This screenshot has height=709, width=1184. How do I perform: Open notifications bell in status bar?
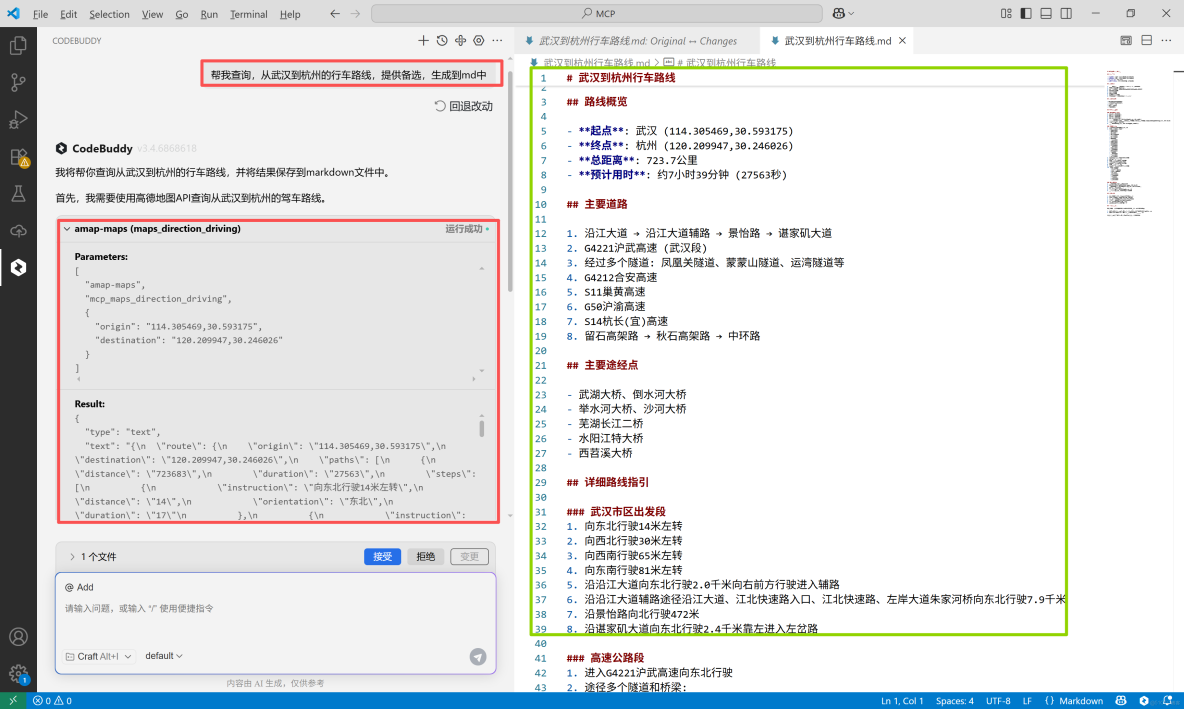pyautogui.click(x=1168, y=700)
